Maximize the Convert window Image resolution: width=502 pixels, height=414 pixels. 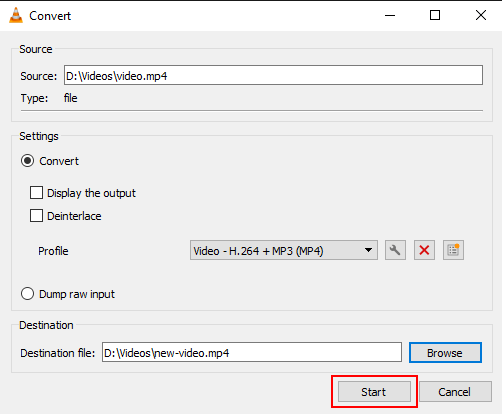coord(435,15)
